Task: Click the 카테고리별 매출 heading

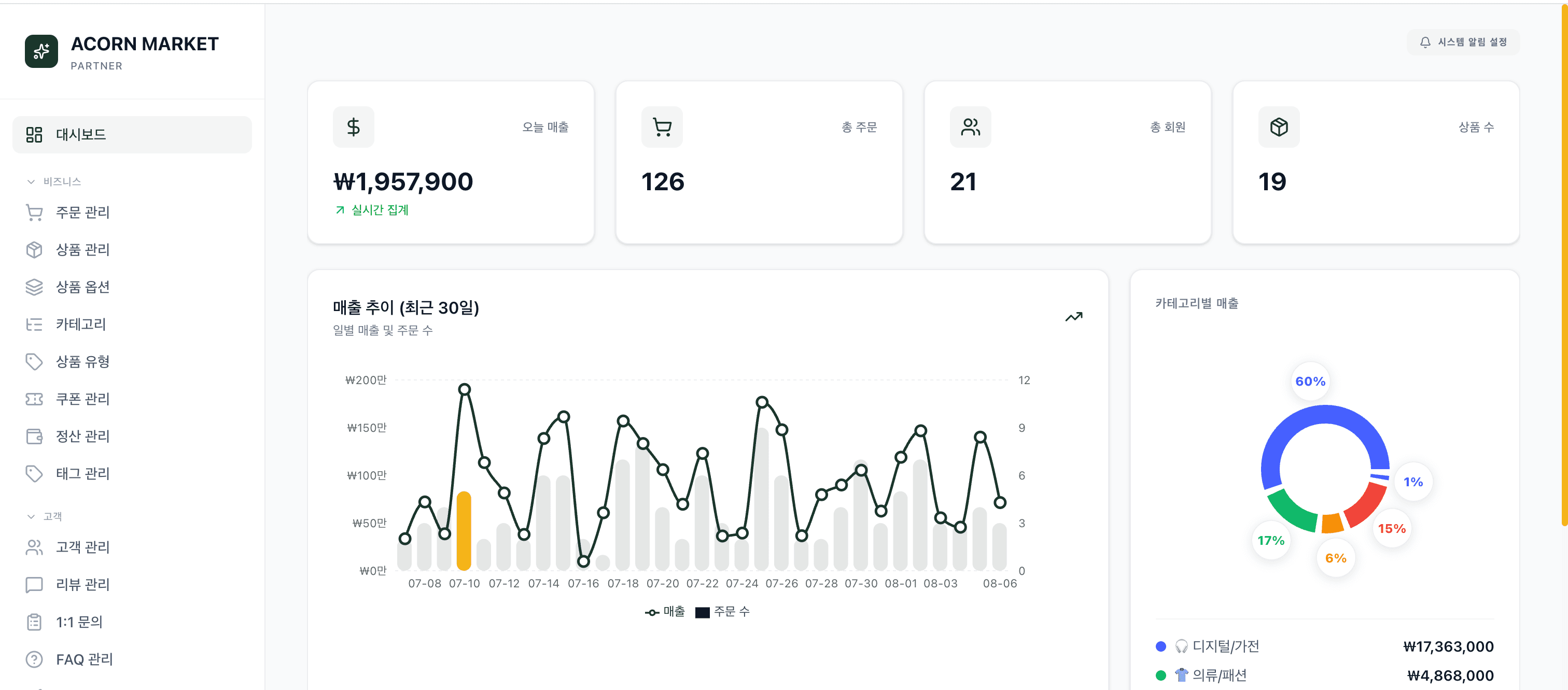Action: click(x=1197, y=303)
